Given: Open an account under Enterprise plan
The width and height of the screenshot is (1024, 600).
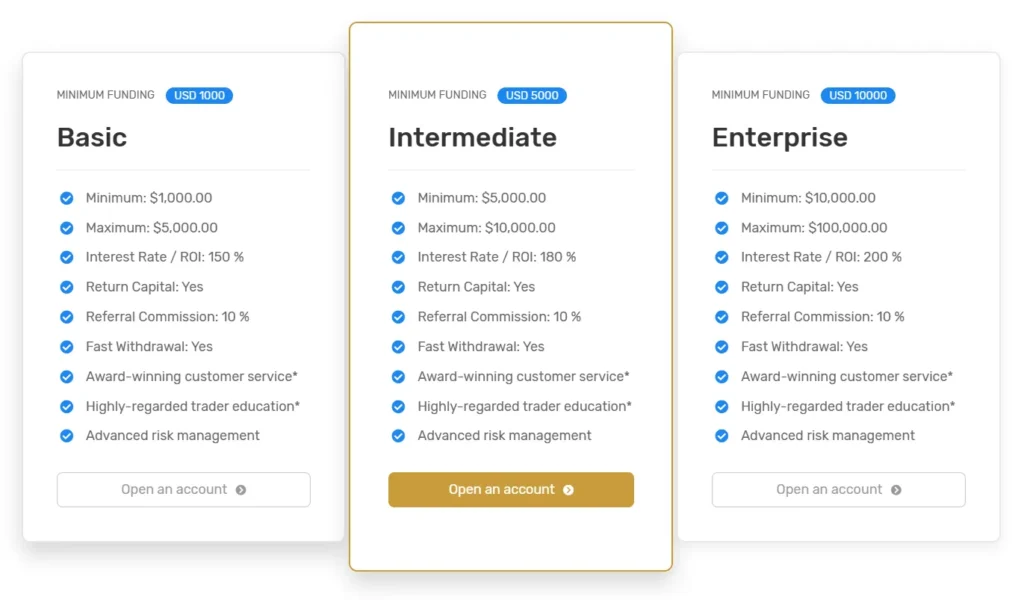Looking at the screenshot, I should point(838,490).
